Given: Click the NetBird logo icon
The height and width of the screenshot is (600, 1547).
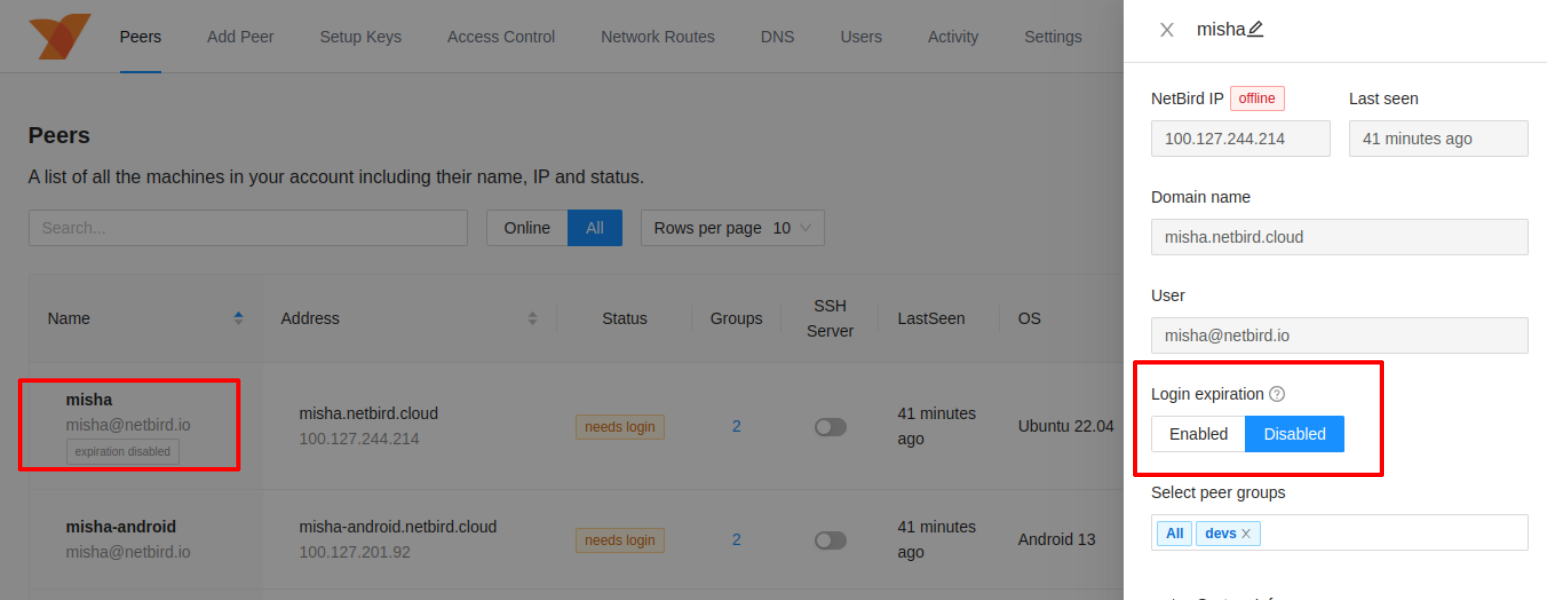Looking at the screenshot, I should tap(59, 36).
